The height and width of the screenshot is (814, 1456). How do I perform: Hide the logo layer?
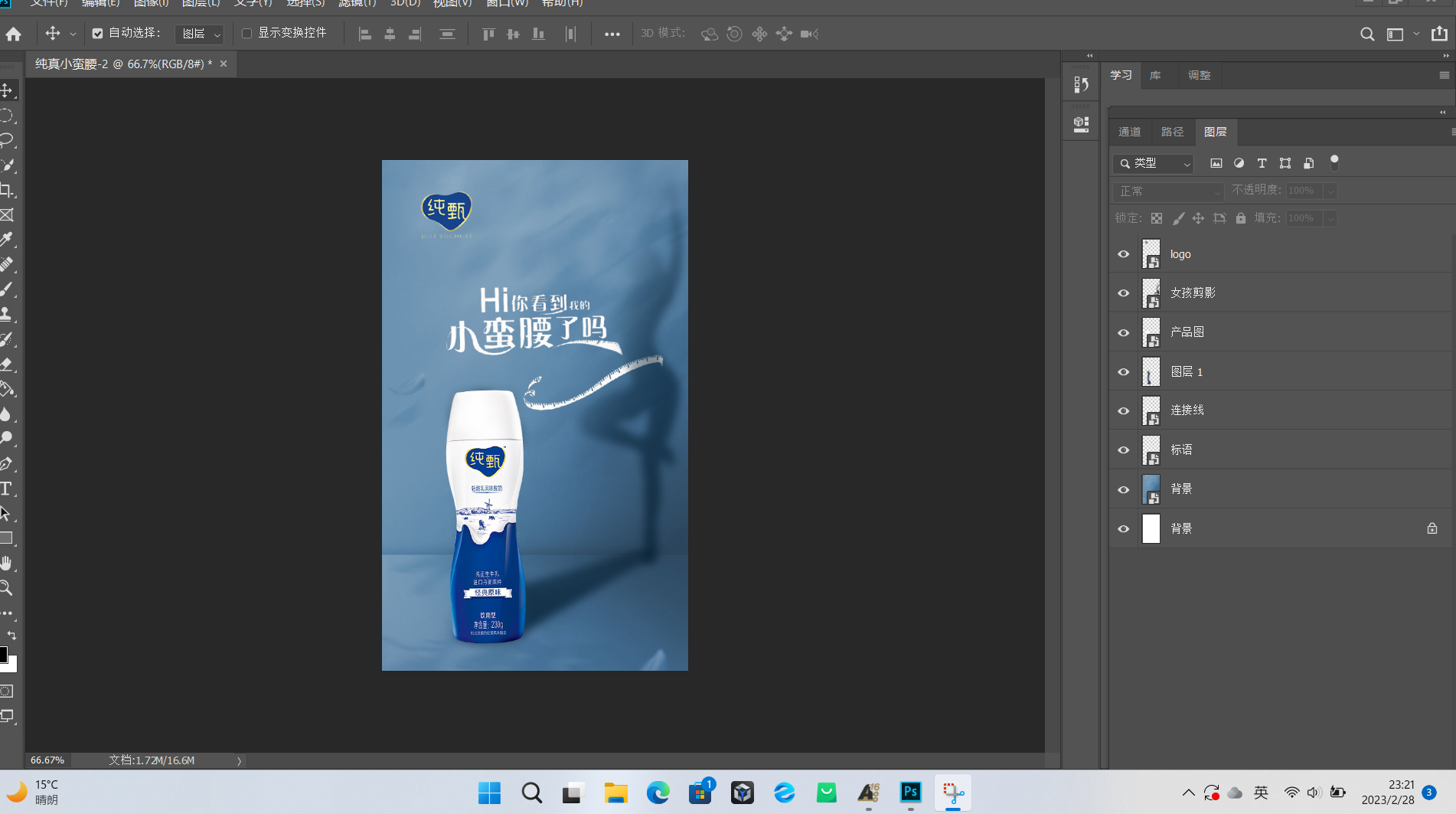pyautogui.click(x=1124, y=254)
